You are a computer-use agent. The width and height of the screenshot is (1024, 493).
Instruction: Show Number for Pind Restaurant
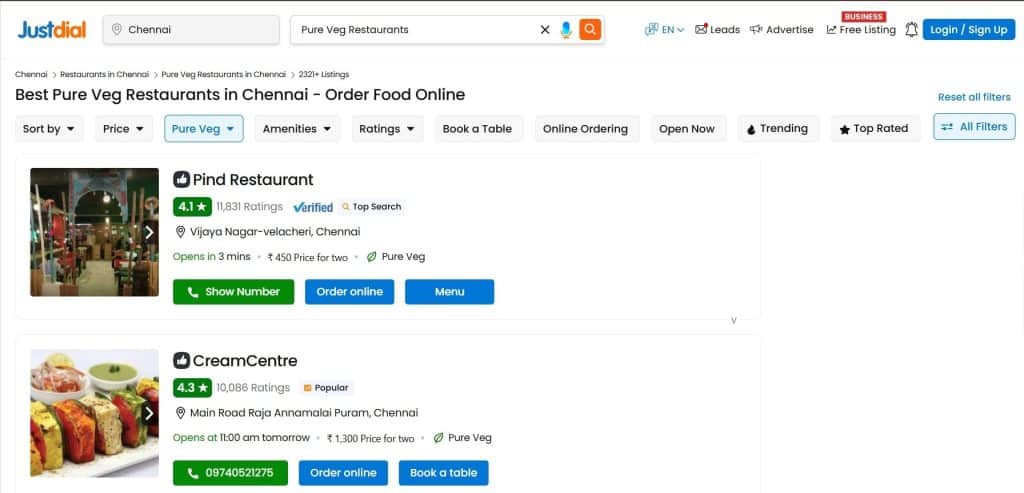(x=234, y=292)
